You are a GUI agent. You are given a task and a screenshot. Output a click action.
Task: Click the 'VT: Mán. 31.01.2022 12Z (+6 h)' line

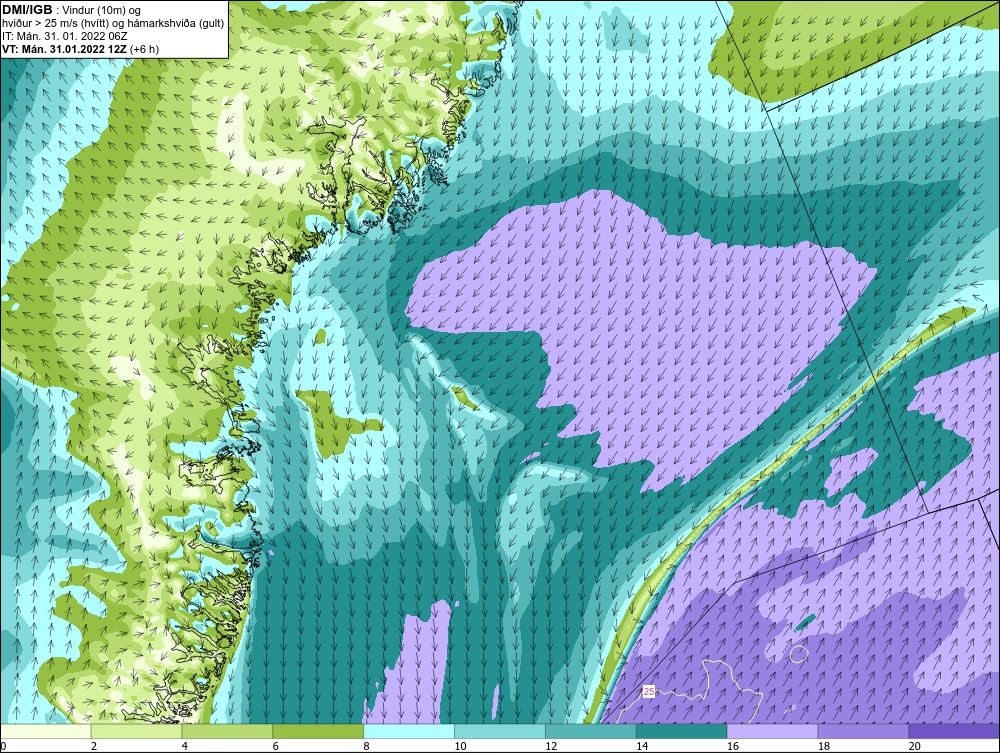[x=80, y=48]
